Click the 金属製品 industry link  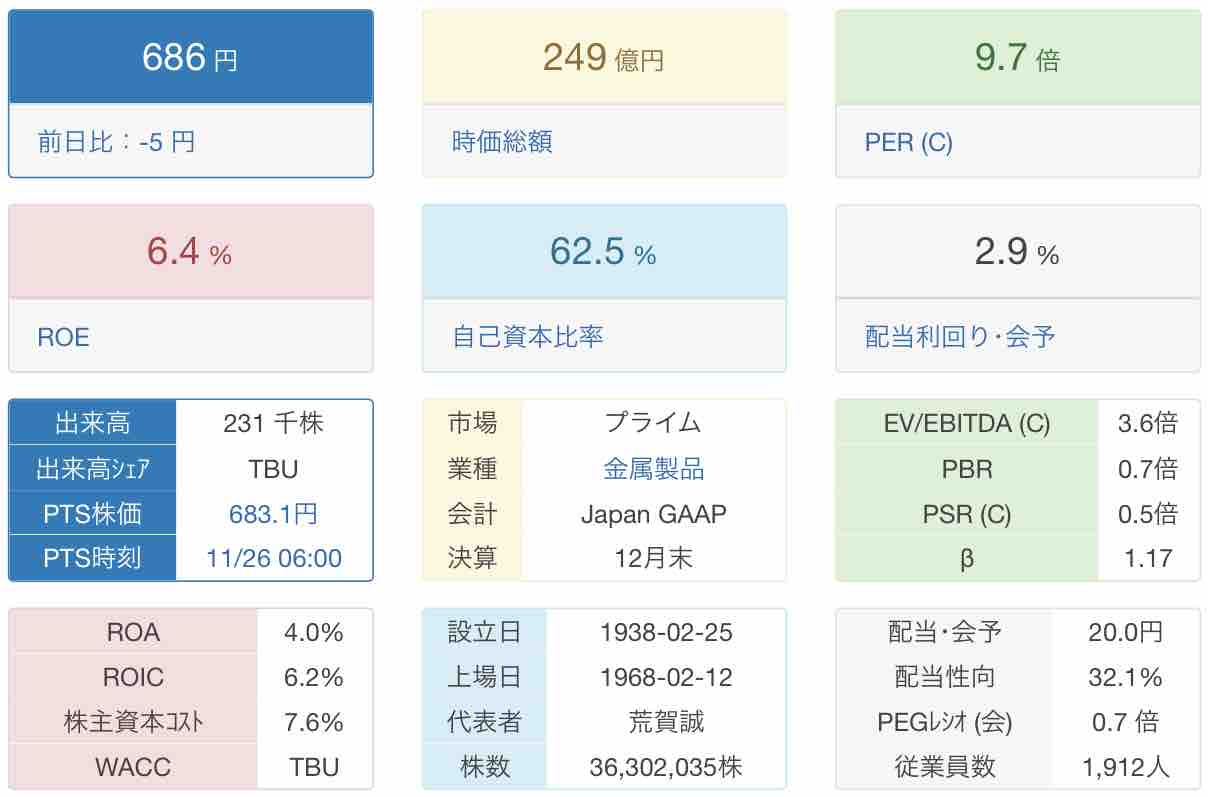tap(654, 469)
